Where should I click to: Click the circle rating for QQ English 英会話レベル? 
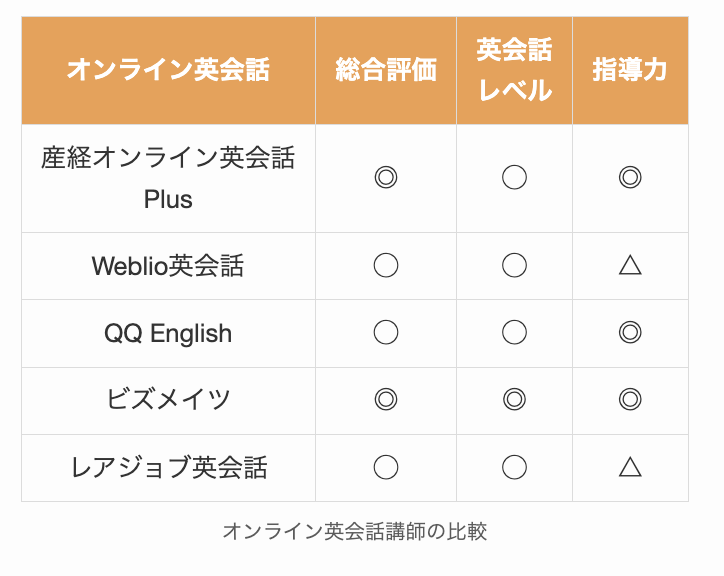[514, 333]
